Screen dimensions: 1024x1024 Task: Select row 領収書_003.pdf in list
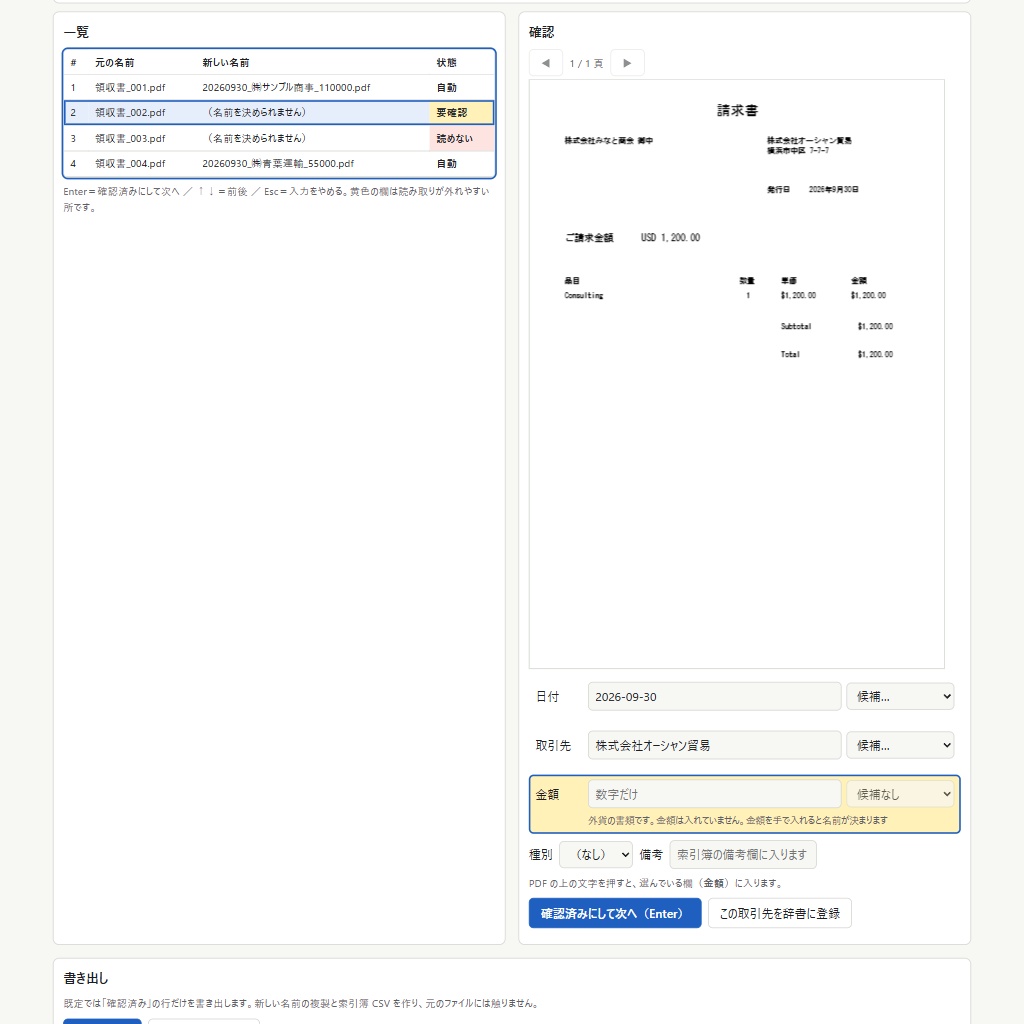[280, 138]
